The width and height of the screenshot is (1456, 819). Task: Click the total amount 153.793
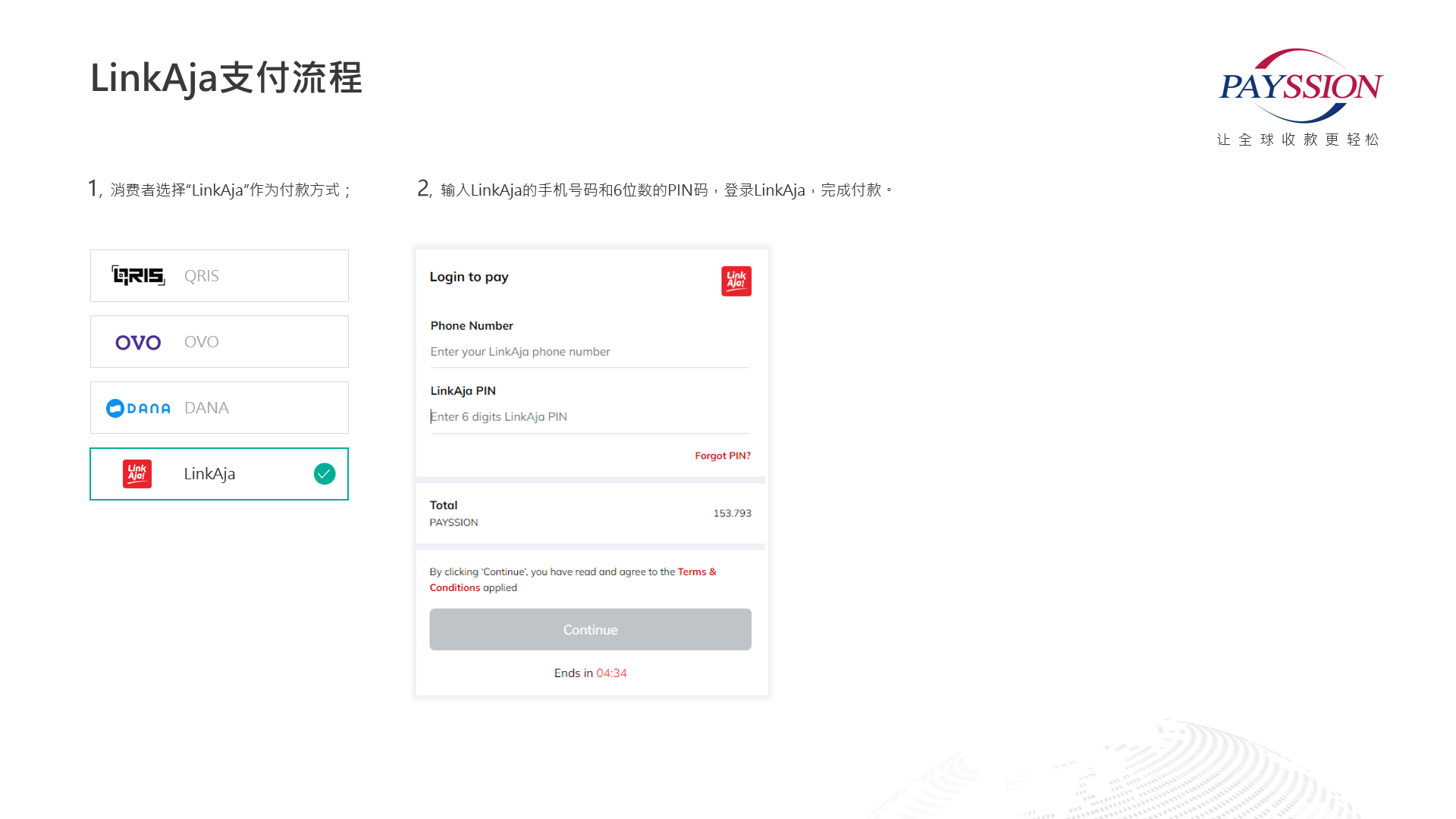tap(732, 513)
